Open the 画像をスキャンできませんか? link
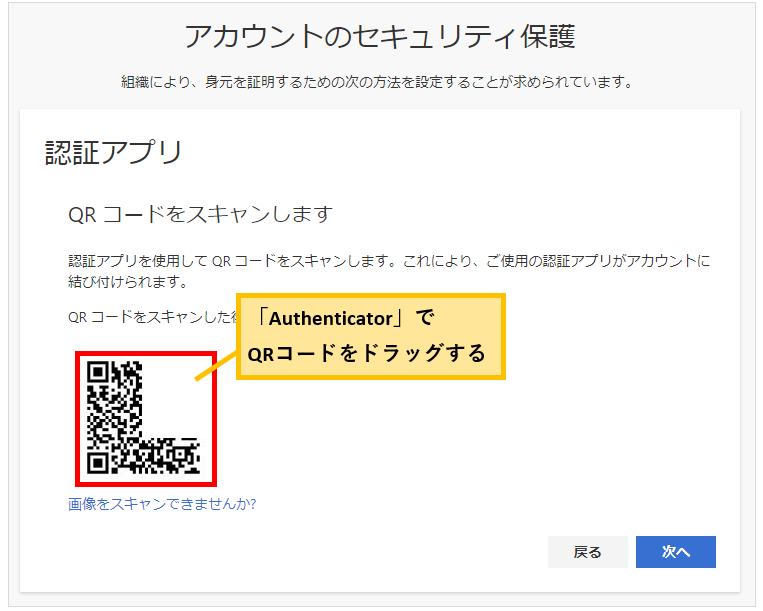 point(162,503)
